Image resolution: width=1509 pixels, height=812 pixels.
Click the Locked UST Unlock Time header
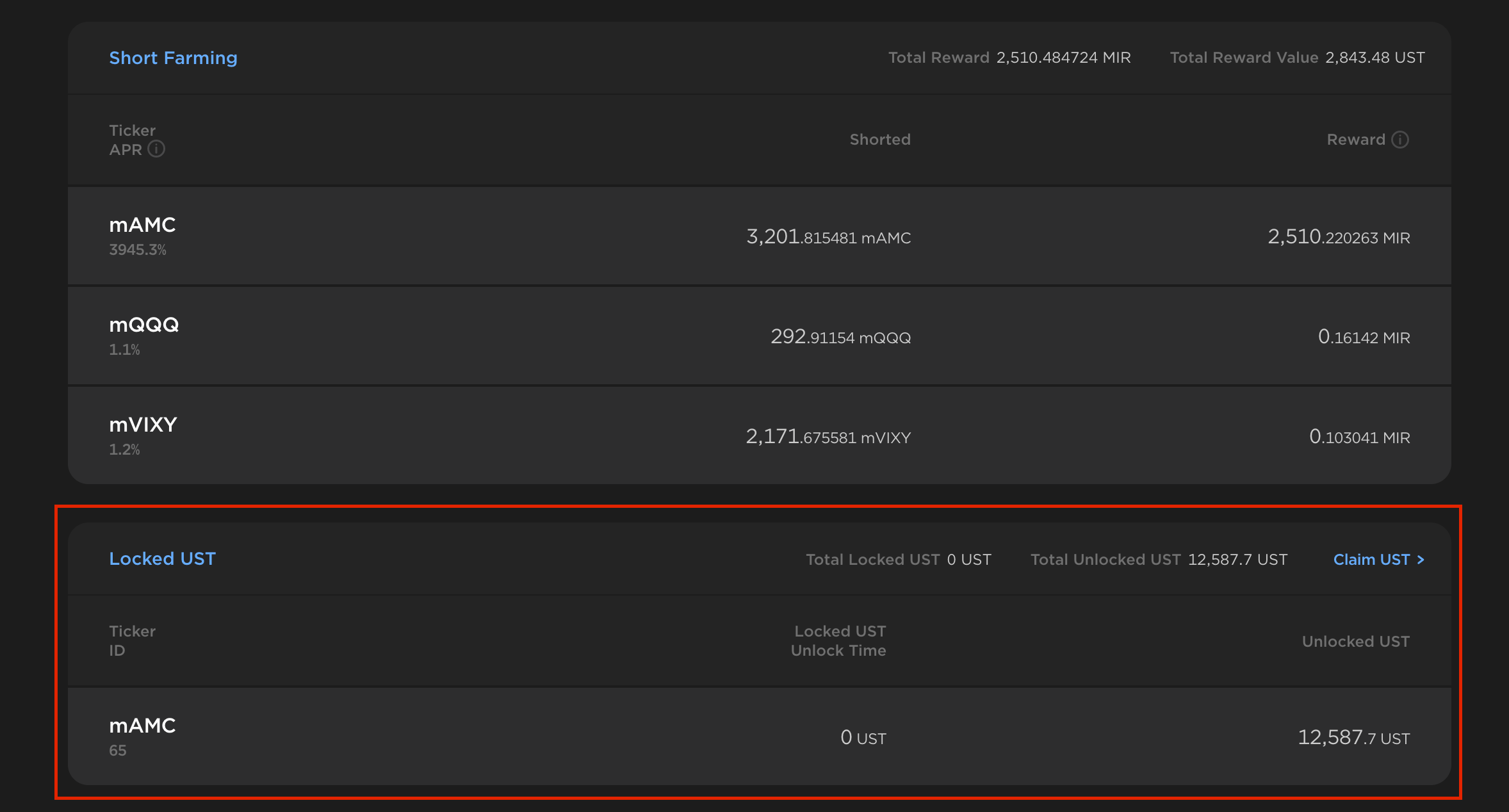pyautogui.click(x=839, y=641)
